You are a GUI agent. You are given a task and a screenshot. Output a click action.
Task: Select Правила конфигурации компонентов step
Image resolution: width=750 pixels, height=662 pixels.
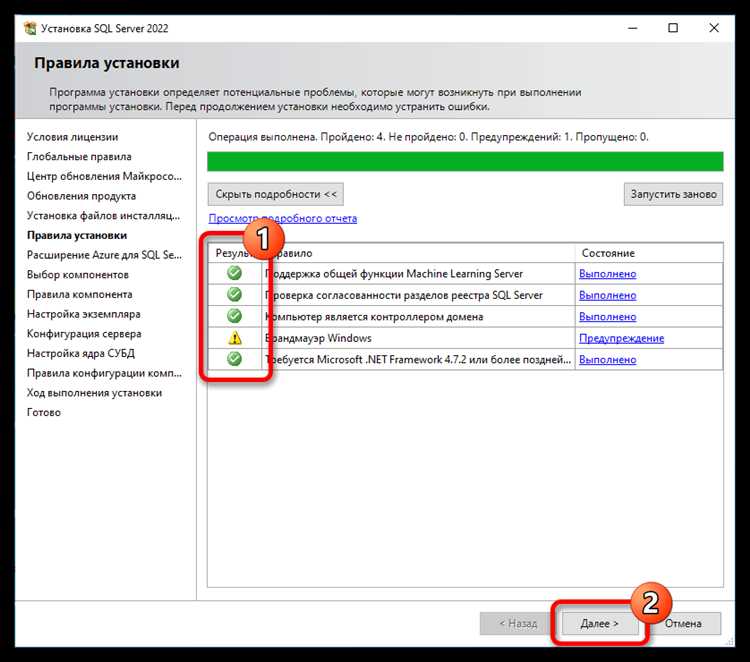pos(104,373)
